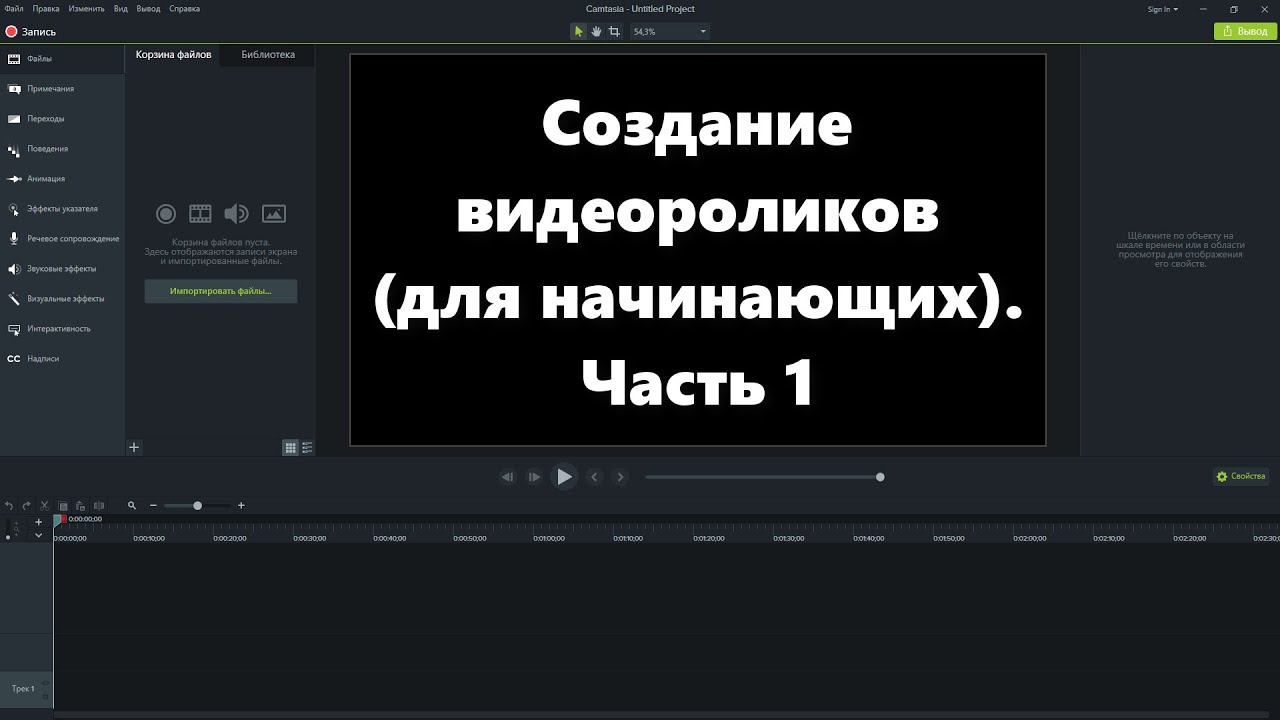
Task: Switch to the Библиотека tab
Action: [268, 55]
